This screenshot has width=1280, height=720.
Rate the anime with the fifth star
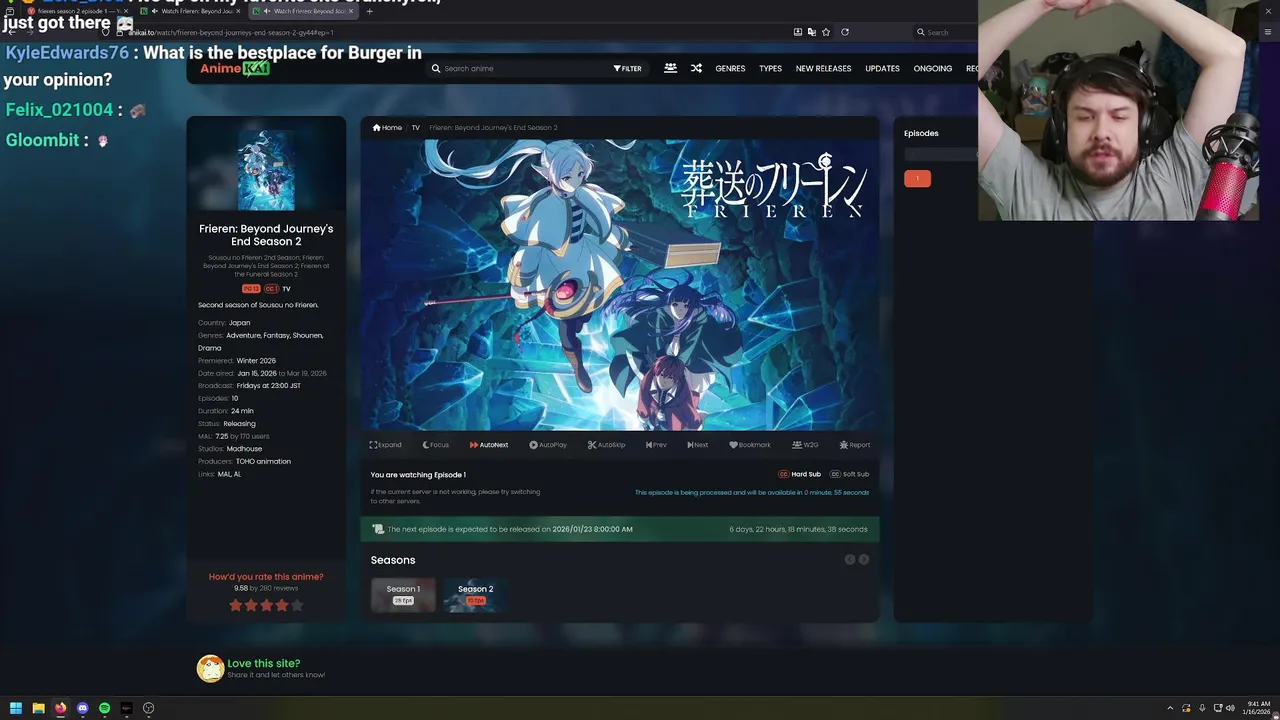[296, 605]
